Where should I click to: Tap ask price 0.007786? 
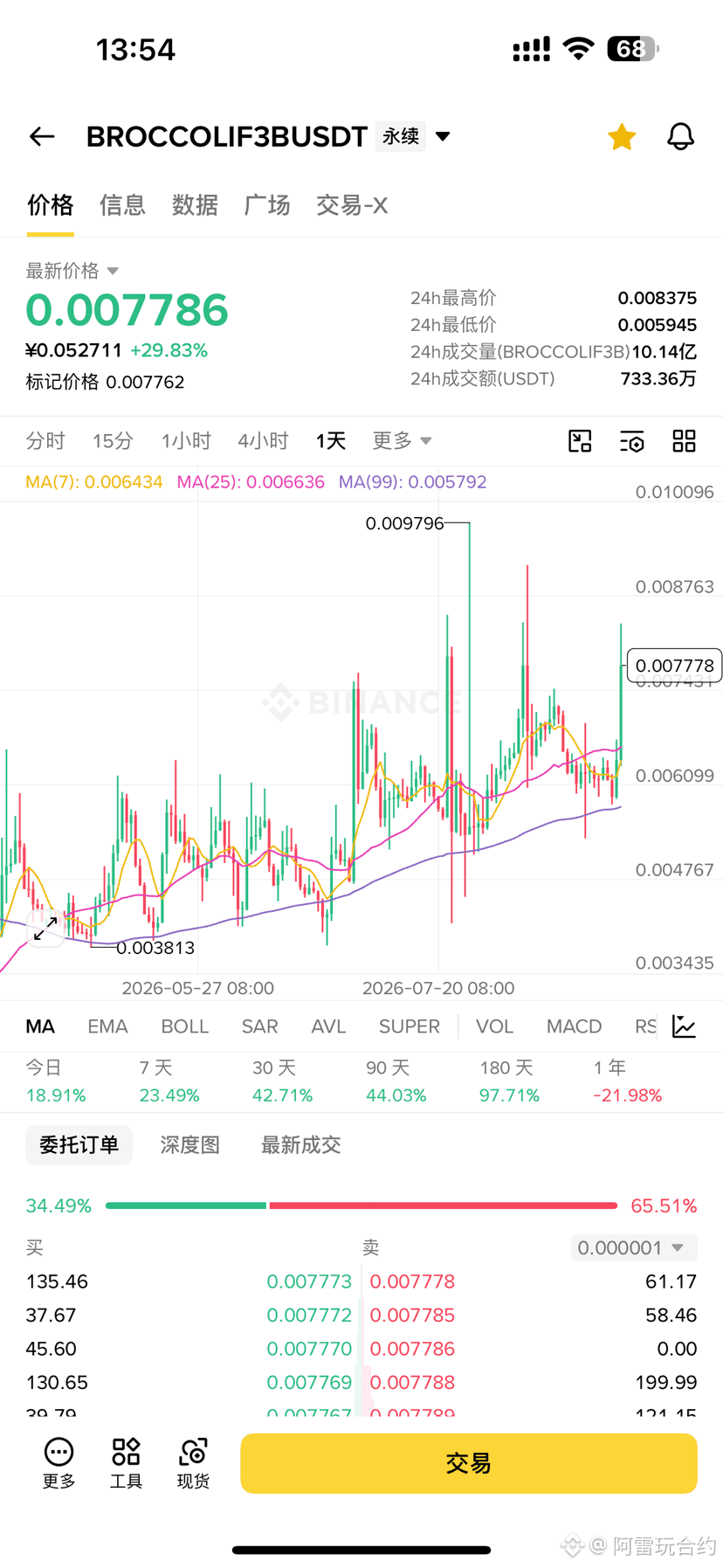[412, 1349]
